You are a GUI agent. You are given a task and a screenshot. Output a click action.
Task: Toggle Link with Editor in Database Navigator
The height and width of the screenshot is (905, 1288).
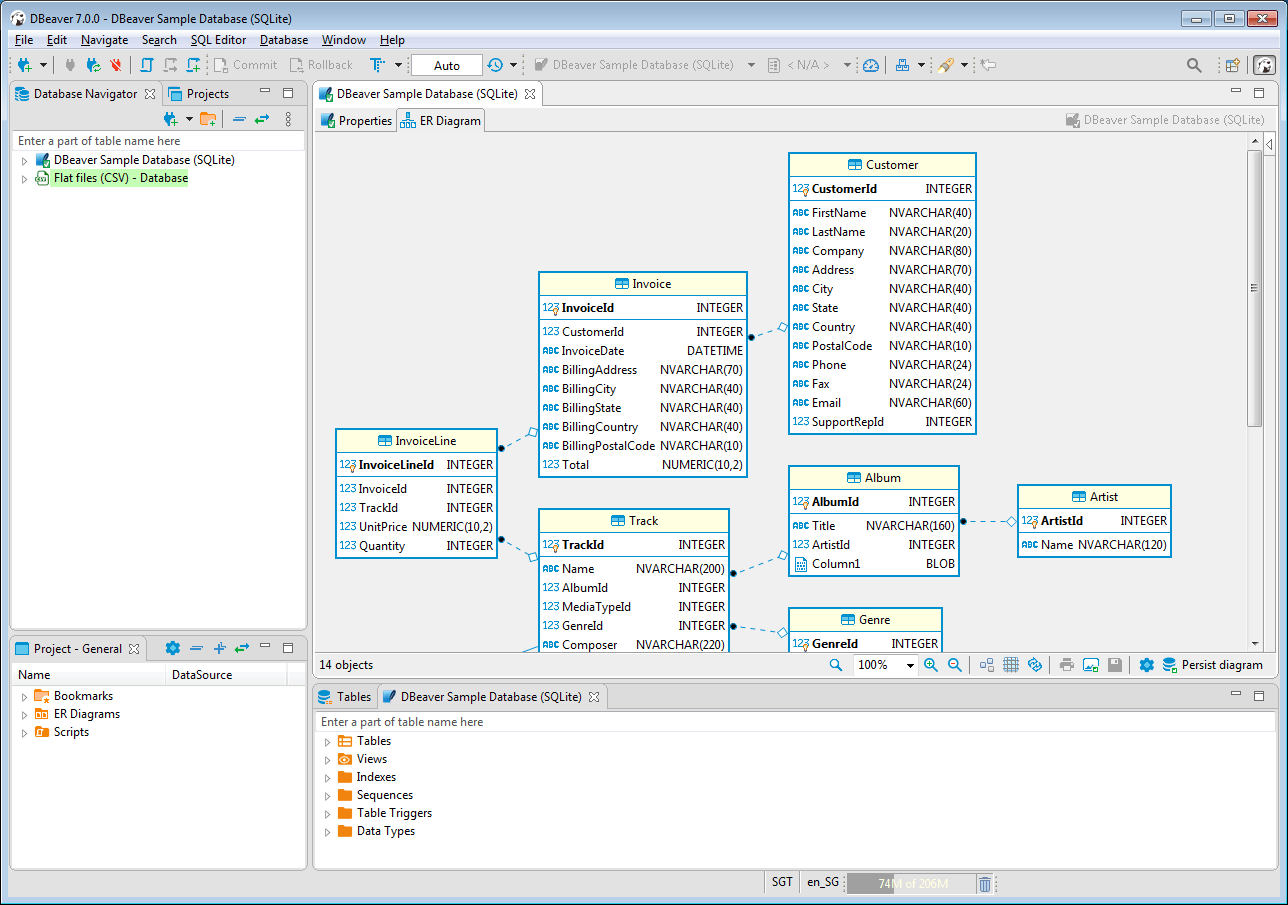[x=262, y=119]
